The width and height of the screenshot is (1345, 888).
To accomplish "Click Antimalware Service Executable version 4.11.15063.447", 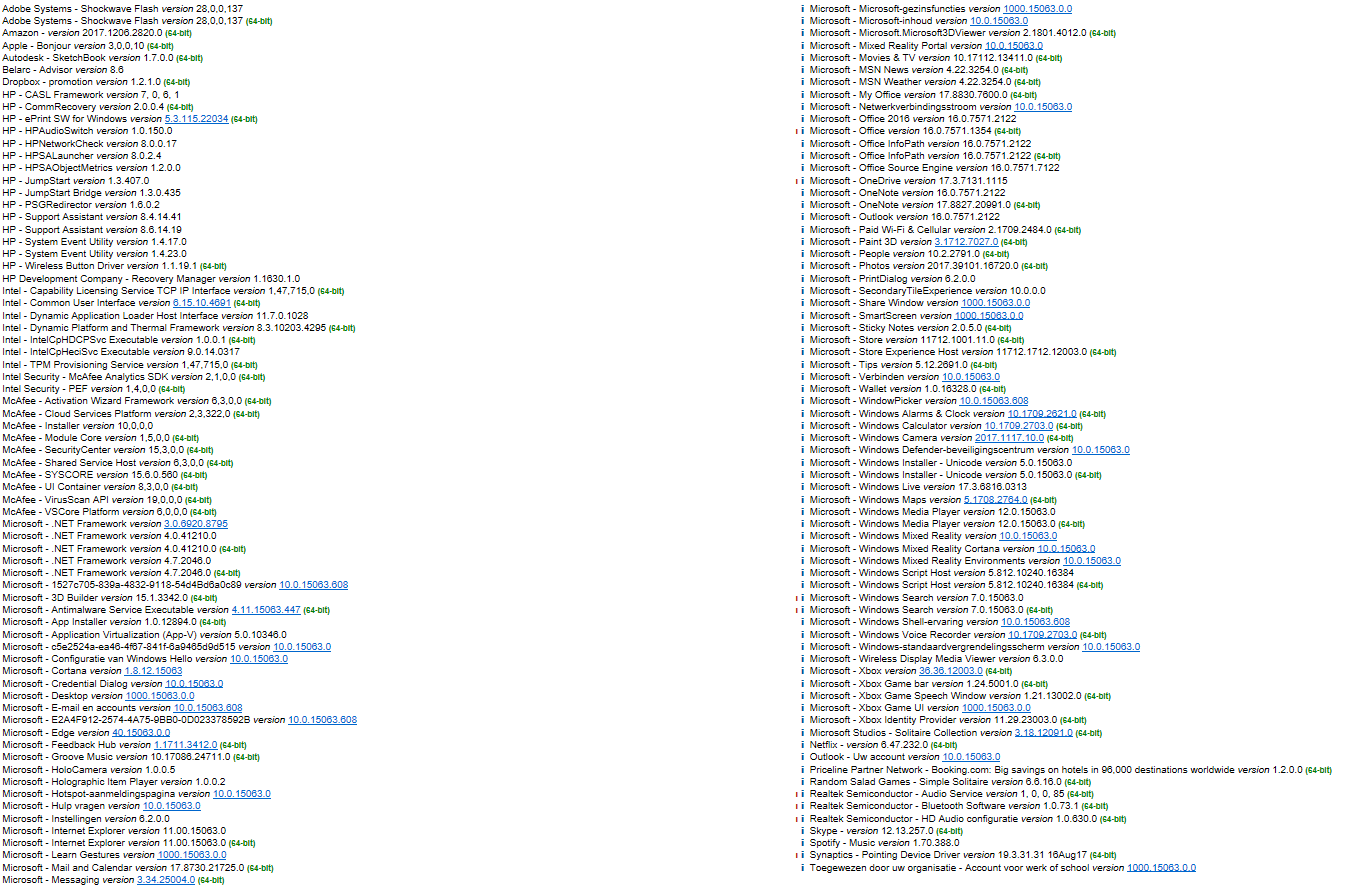I will pyautogui.click(x=266, y=610).
